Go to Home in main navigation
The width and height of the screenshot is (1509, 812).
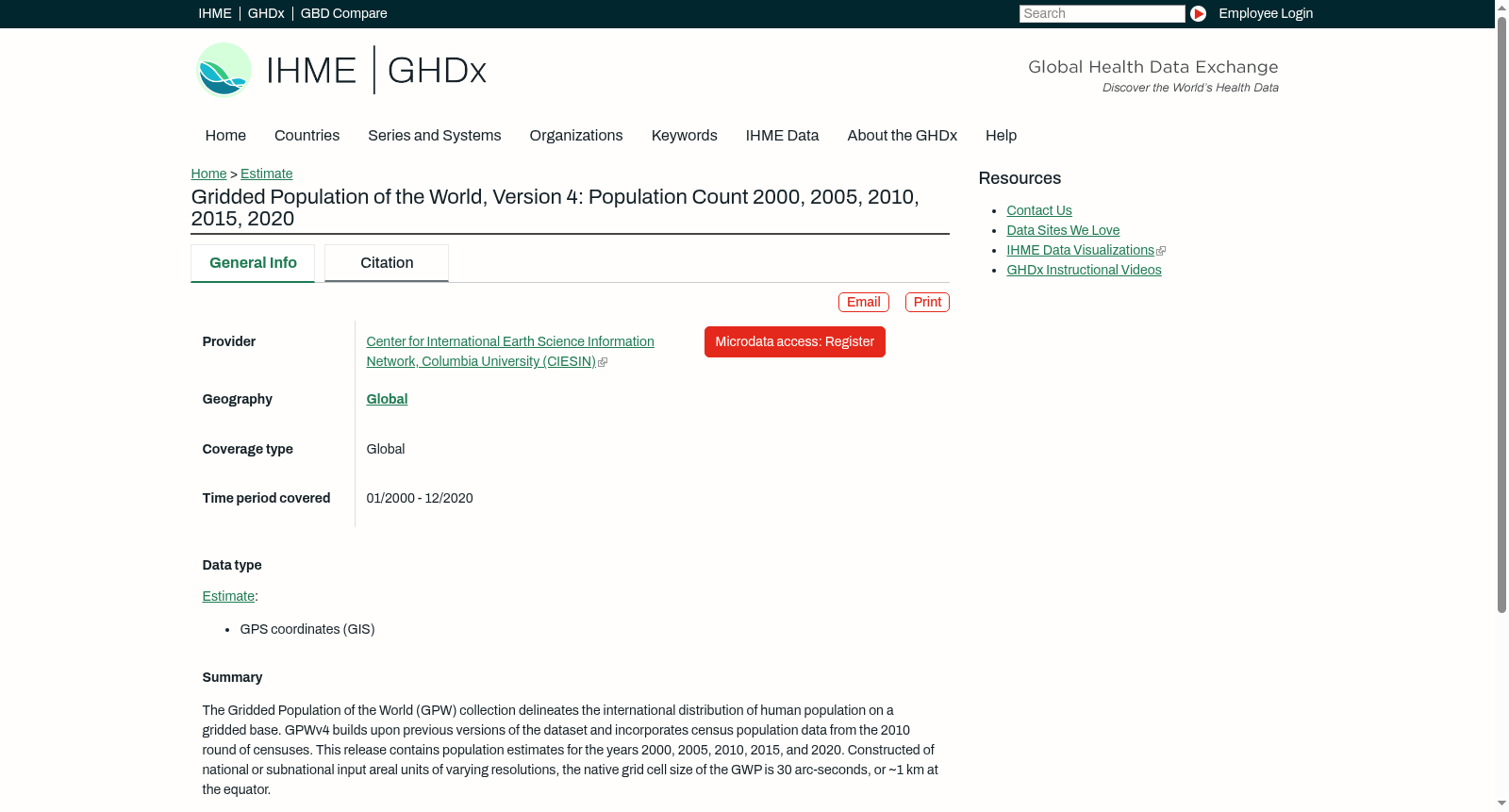(x=225, y=136)
